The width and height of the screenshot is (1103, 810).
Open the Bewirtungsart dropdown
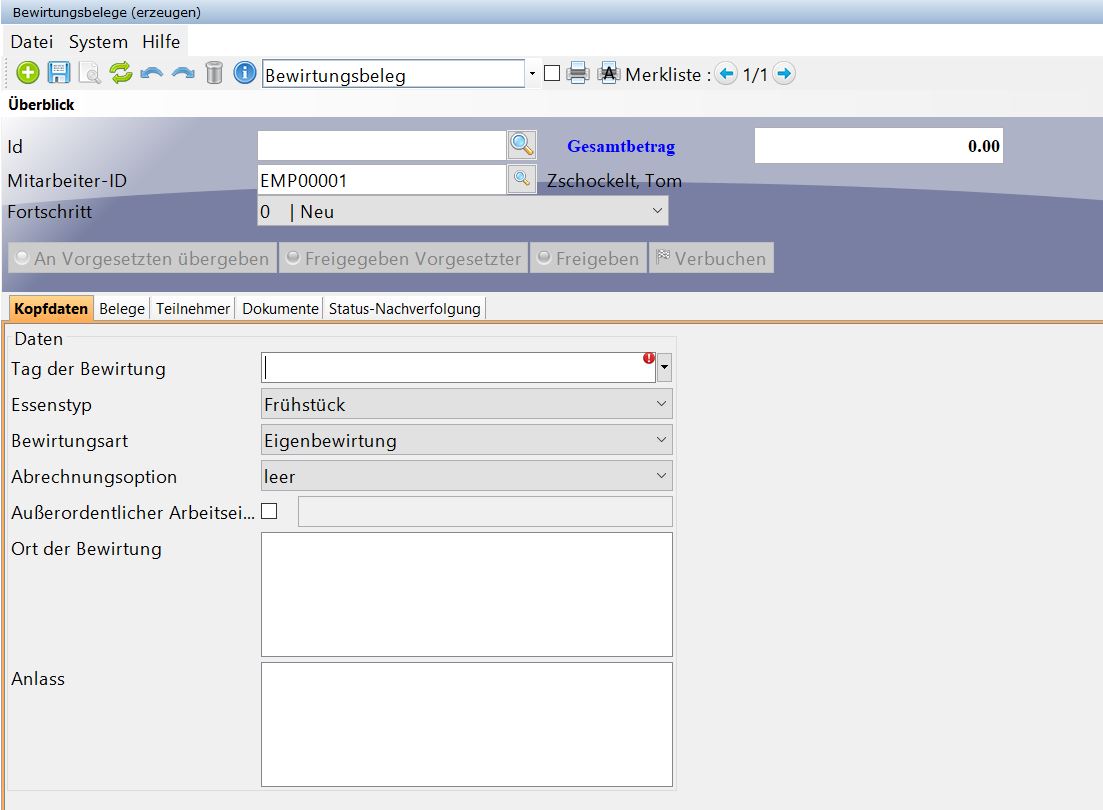(x=466, y=440)
